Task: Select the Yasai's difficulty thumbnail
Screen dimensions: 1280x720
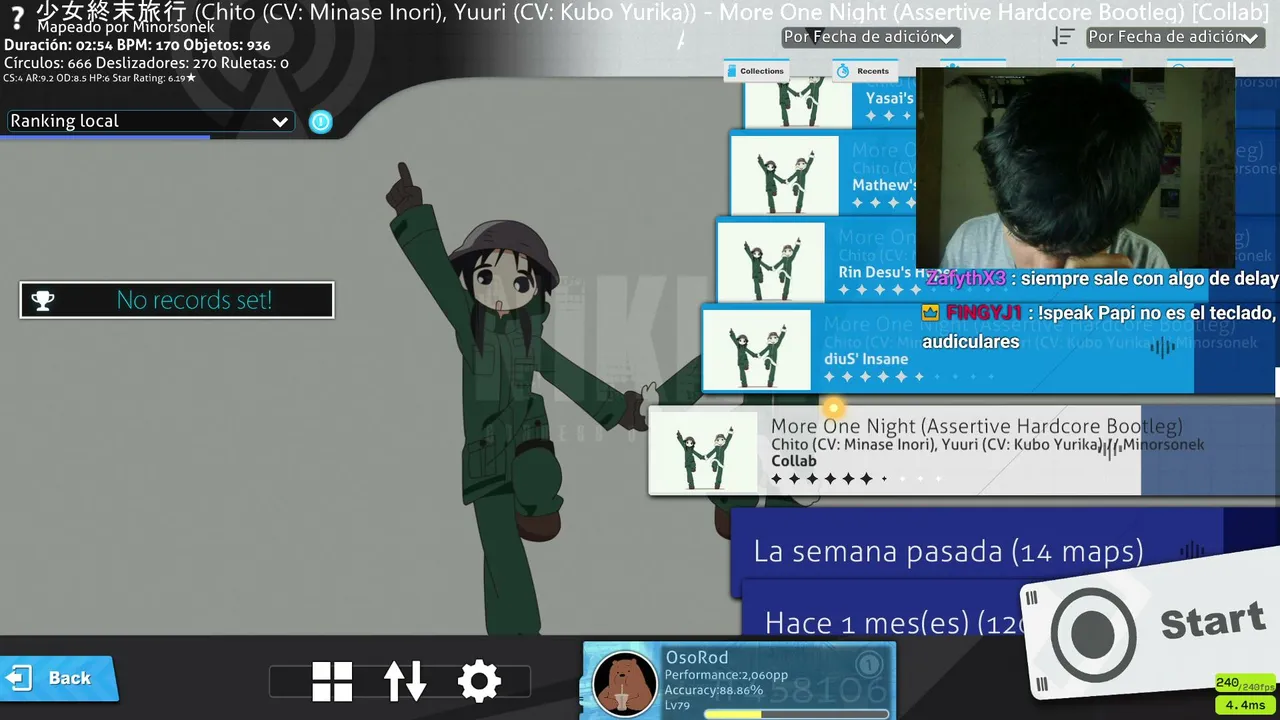Action: 798,105
